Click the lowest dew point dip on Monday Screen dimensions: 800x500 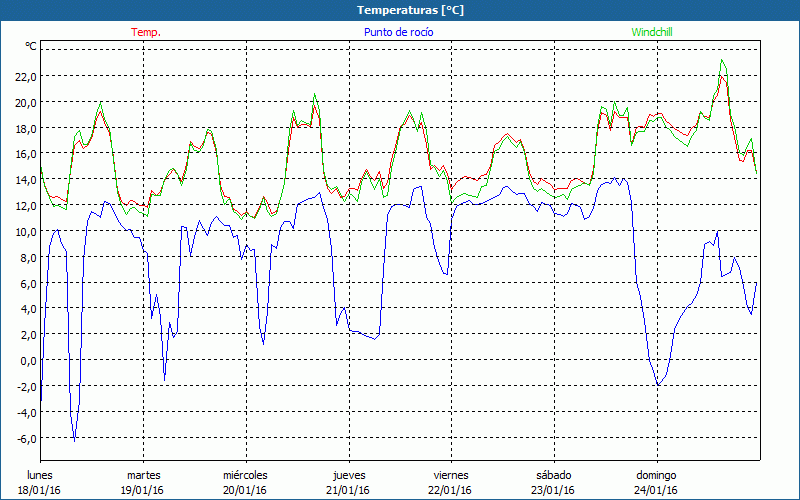(75, 440)
